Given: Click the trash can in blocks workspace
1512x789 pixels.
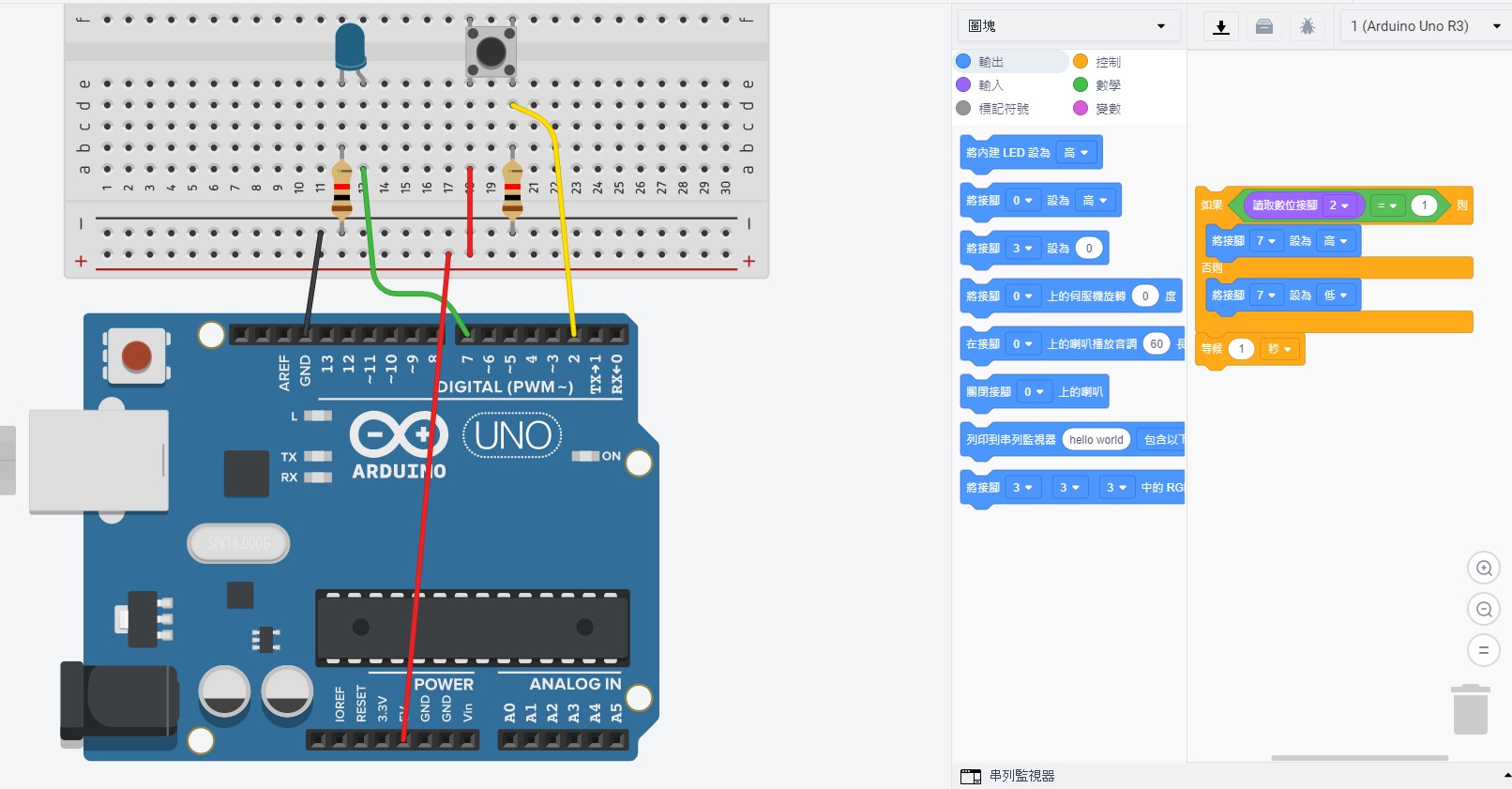Looking at the screenshot, I should tap(1470, 710).
